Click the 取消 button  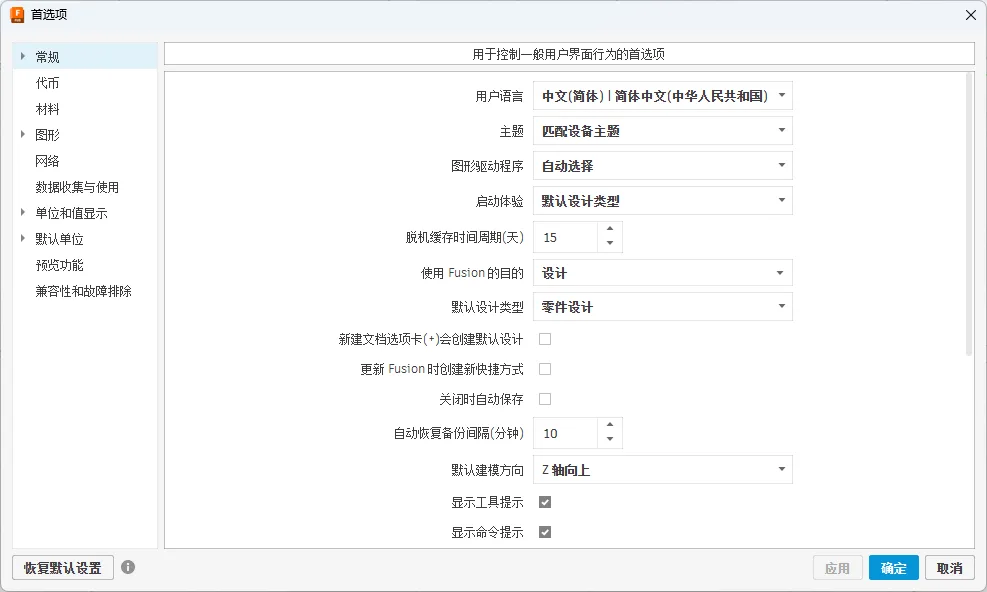pyautogui.click(x=949, y=567)
